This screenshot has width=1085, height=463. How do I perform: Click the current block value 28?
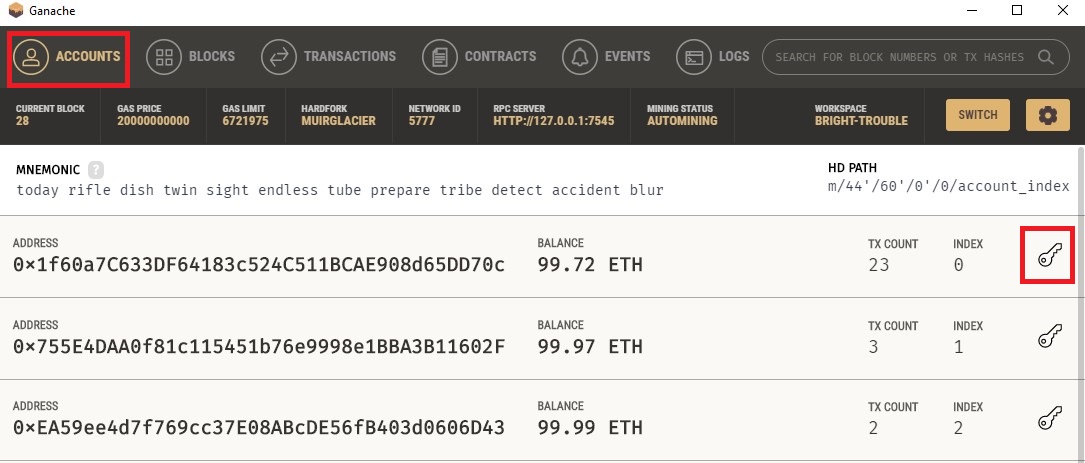(x=23, y=121)
